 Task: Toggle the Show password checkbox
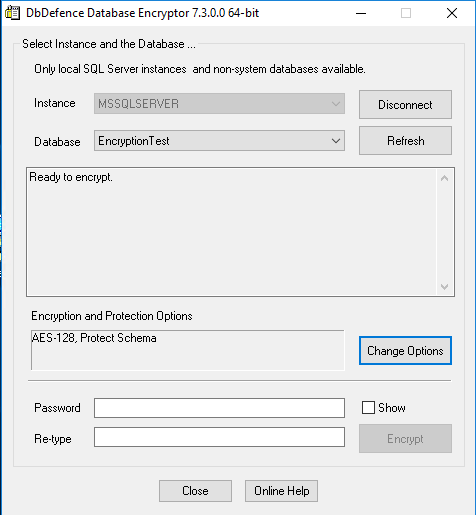coord(368,407)
